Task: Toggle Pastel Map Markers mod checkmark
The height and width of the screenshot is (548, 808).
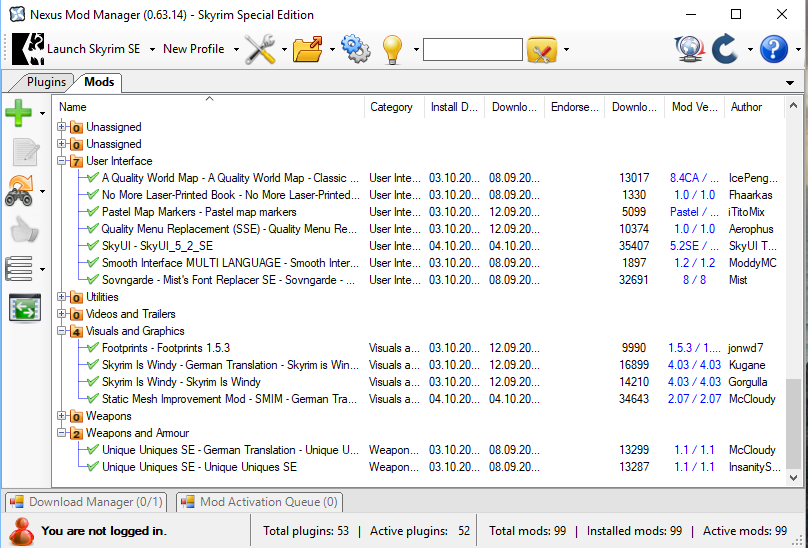Action: point(93,212)
